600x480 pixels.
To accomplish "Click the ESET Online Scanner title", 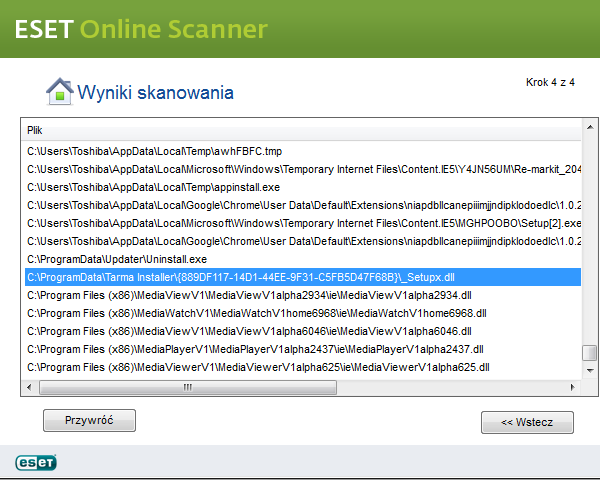I will [x=141, y=29].
